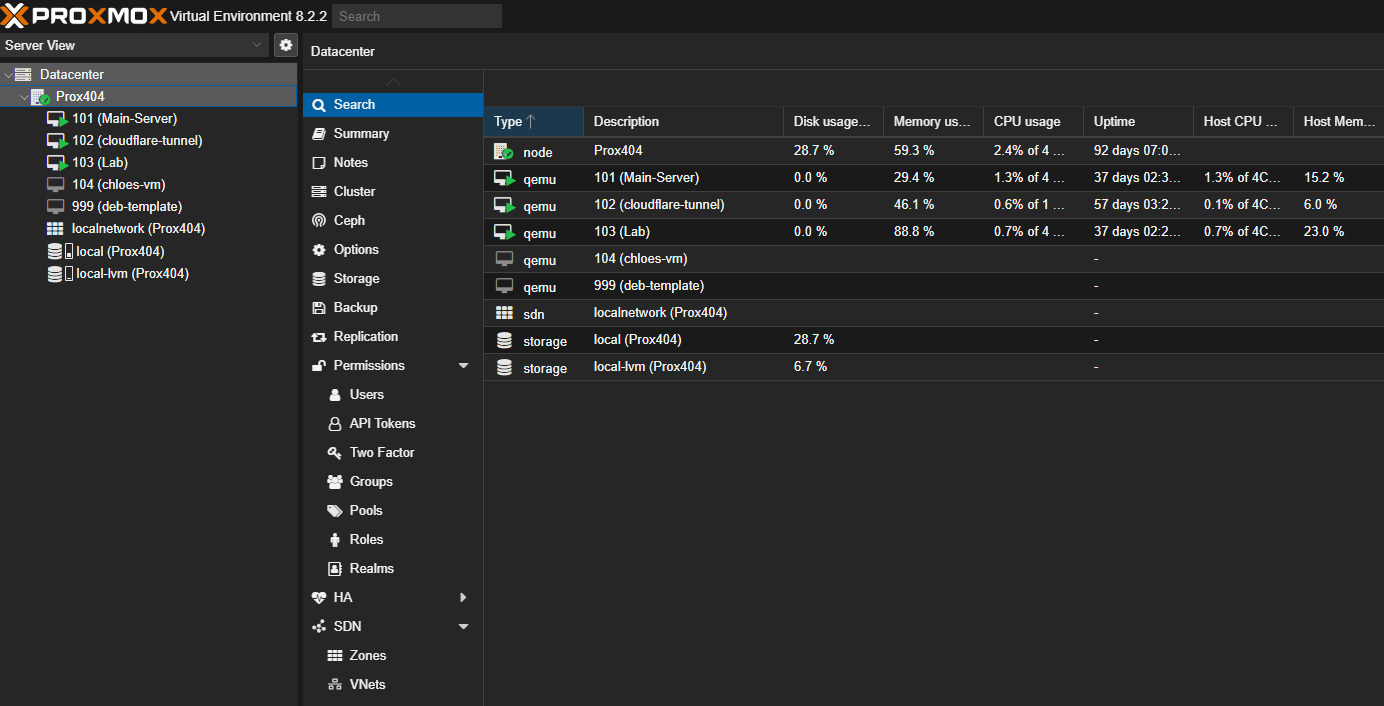Viewport: 1384px width, 706px height.
Task: Click the Prox404 node icon in results table
Action: point(504,152)
